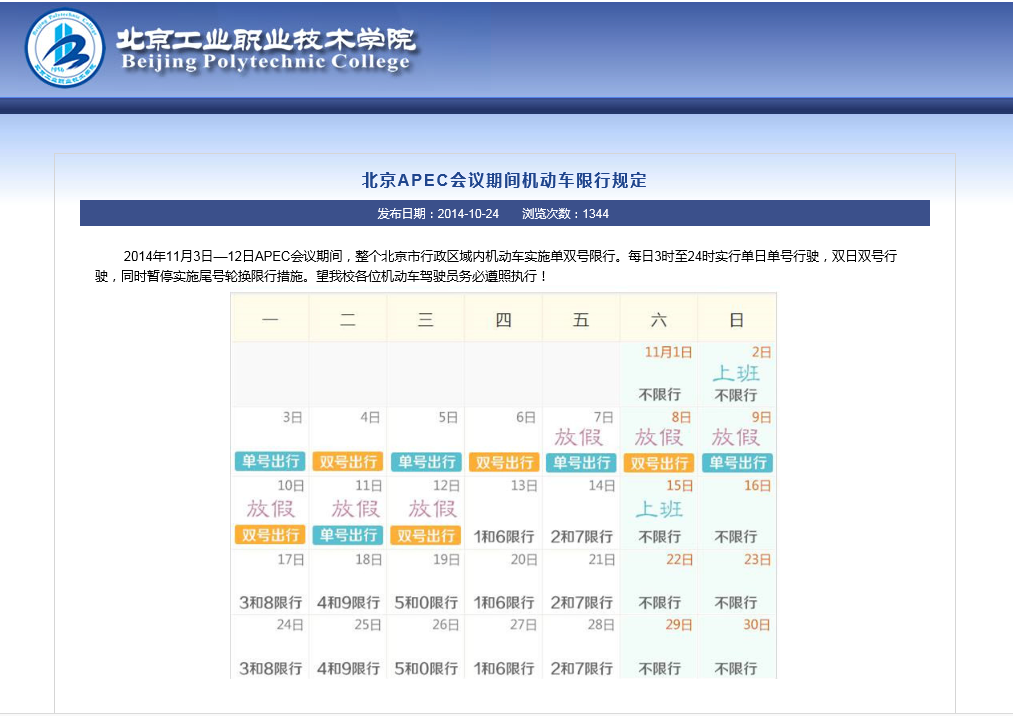Image resolution: width=1013 pixels, height=716 pixels.
Task: Click the 不限行 text under 23日
Action: pos(736,603)
